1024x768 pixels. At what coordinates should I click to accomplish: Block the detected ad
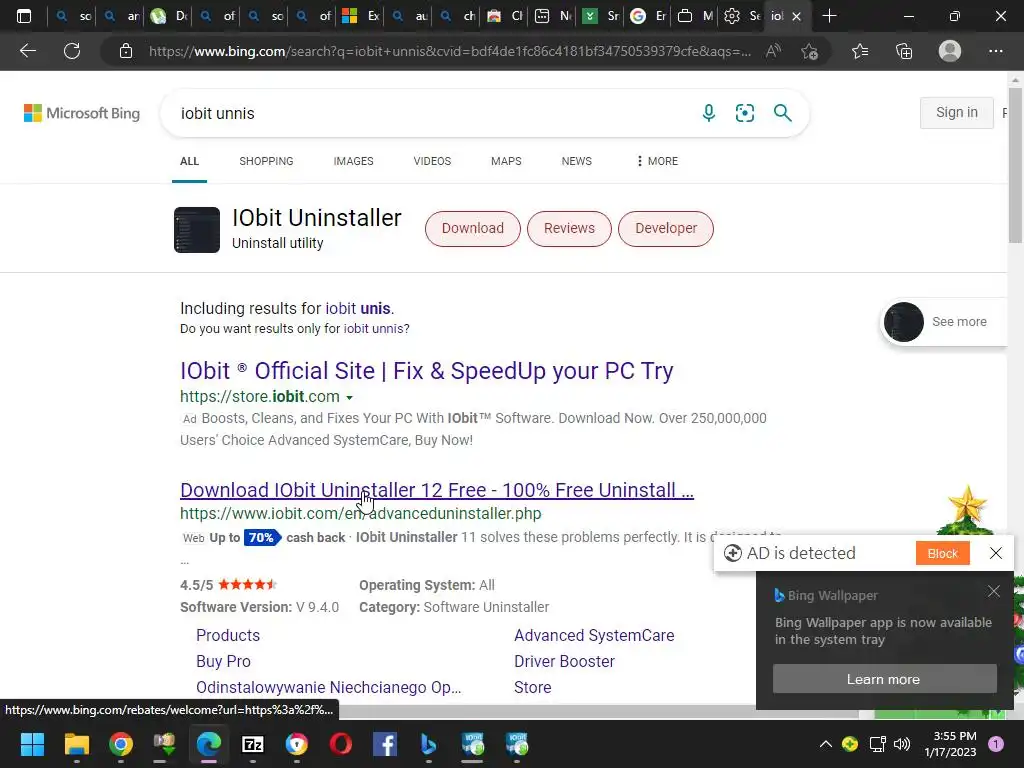click(942, 553)
